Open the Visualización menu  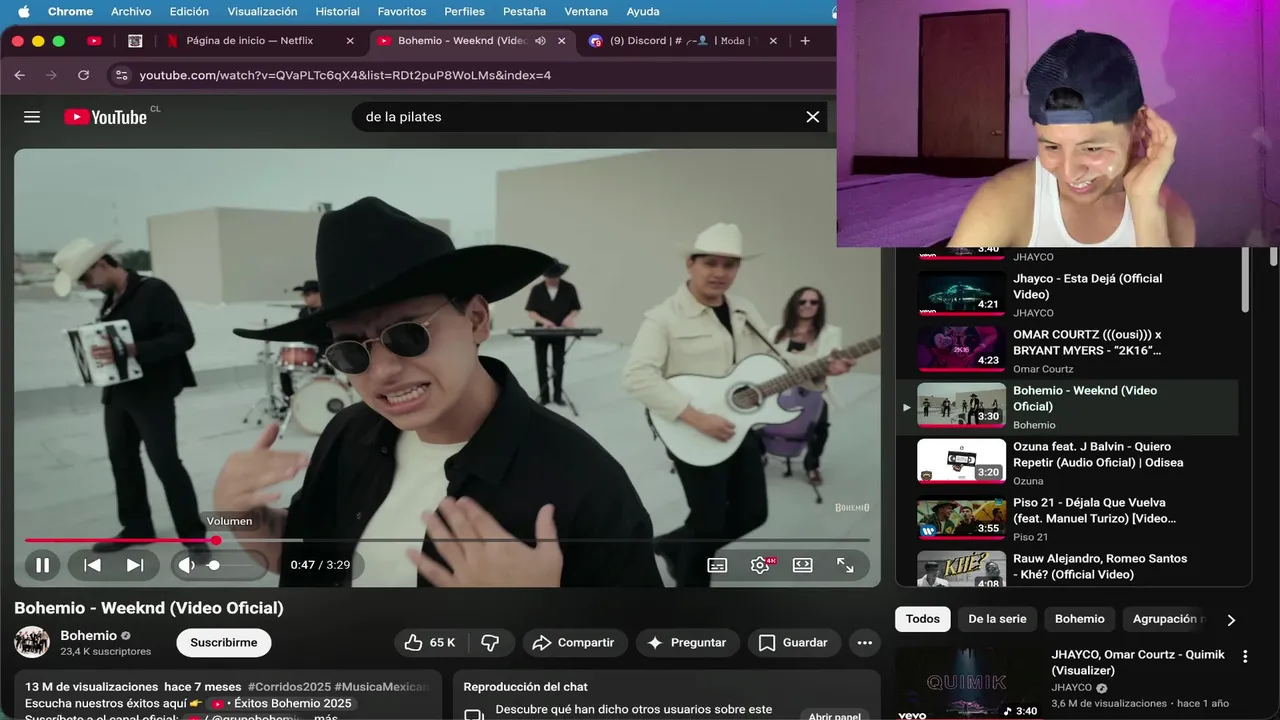tap(262, 12)
